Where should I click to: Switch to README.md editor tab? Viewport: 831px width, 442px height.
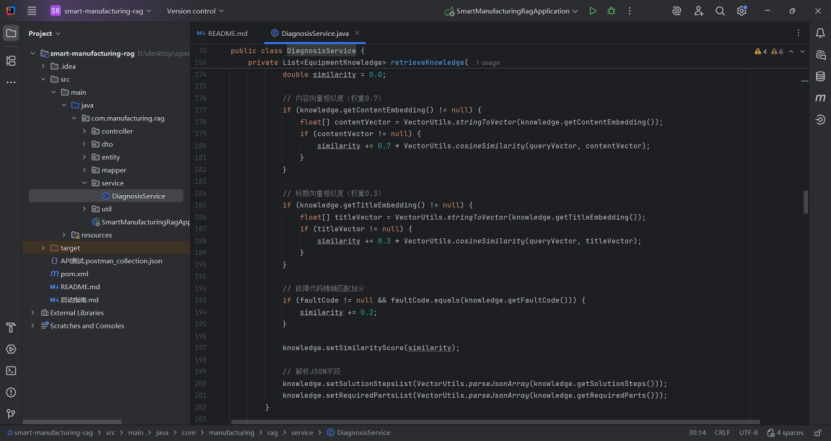222,33
